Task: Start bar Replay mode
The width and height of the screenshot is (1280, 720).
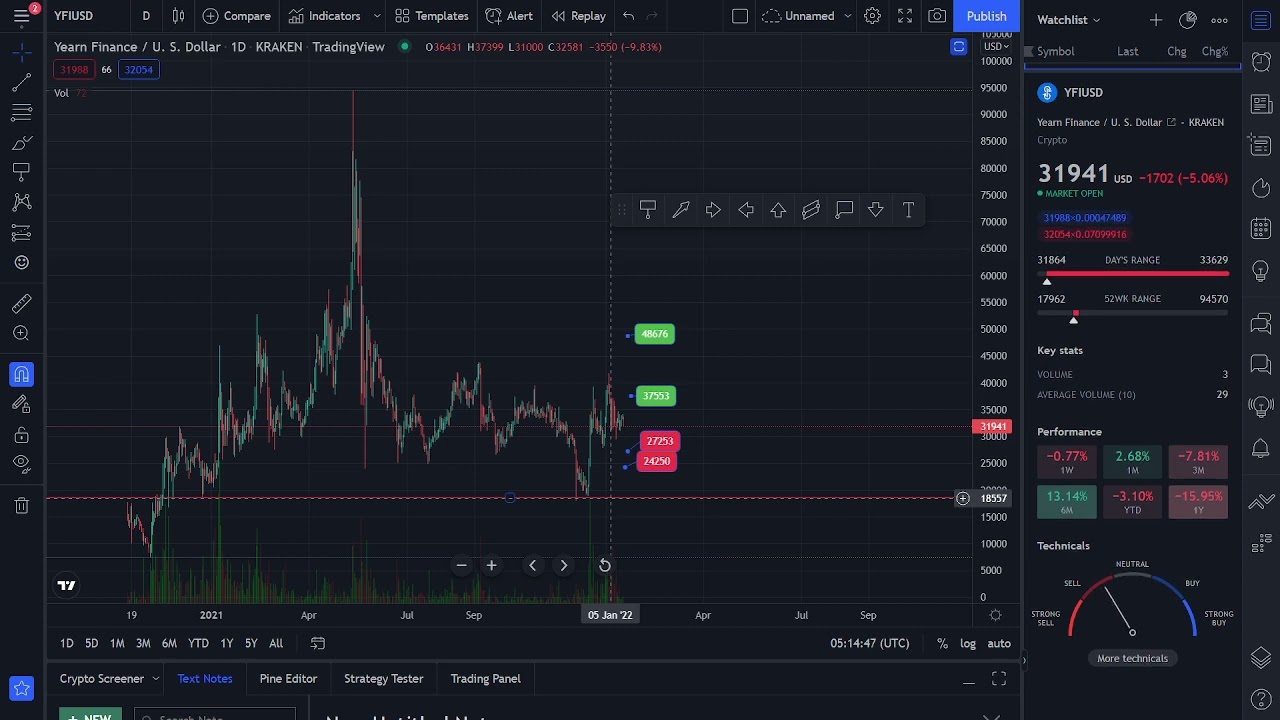Action: pos(578,16)
